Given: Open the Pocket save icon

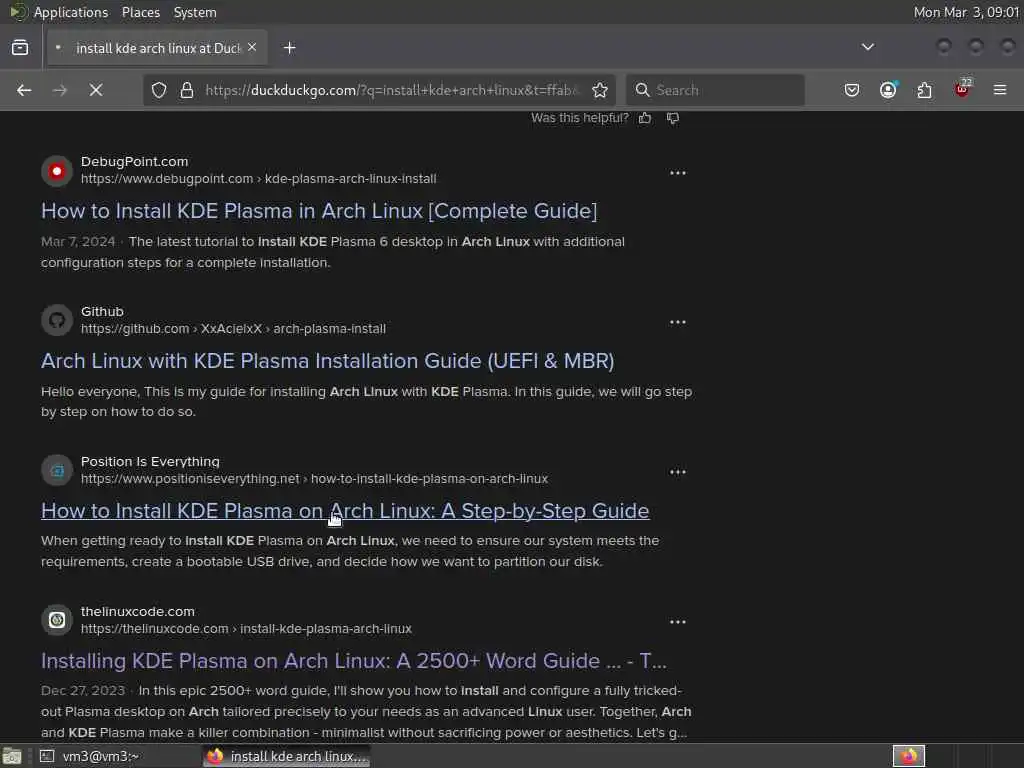Looking at the screenshot, I should (x=852, y=90).
